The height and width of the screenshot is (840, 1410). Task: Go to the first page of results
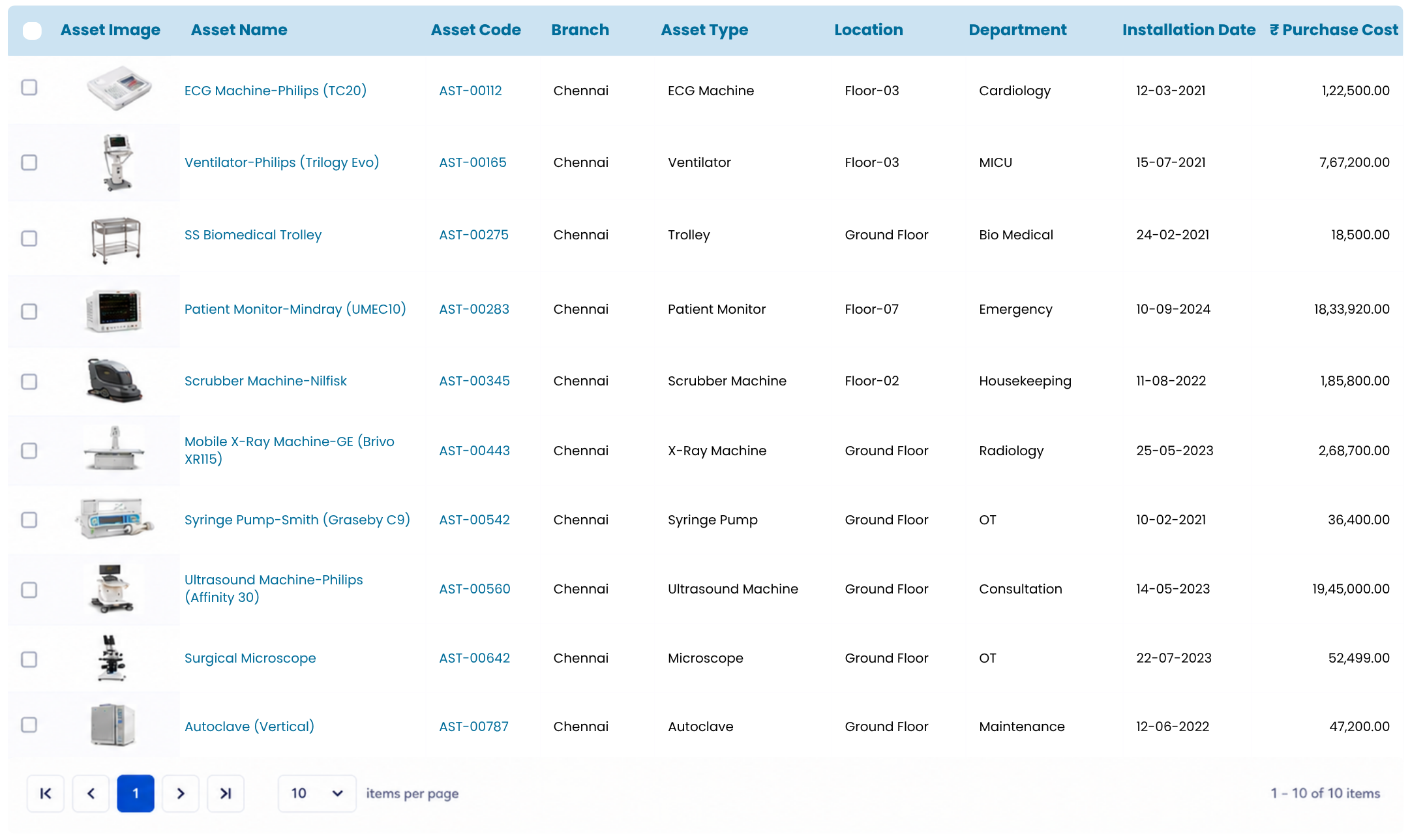46,793
